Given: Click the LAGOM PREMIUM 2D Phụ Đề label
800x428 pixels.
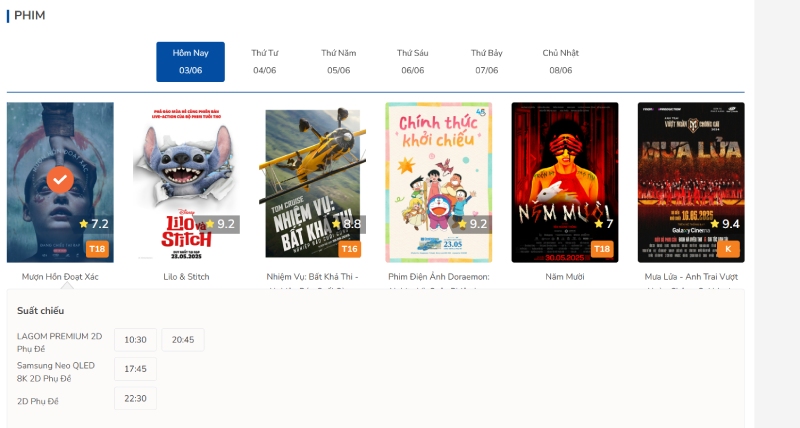Looking at the screenshot, I should pos(59,342).
